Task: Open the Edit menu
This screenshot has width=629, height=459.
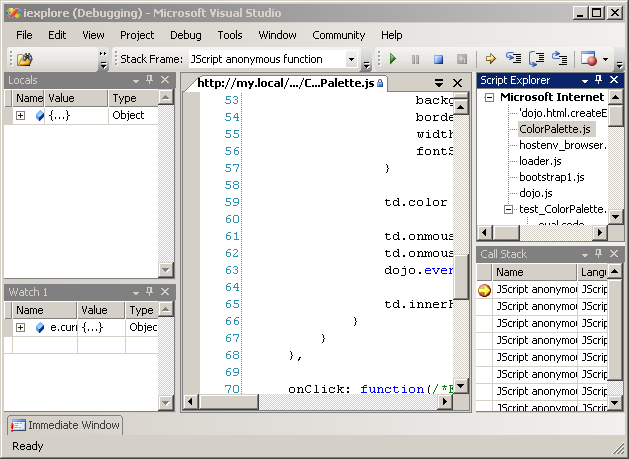Action: (x=57, y=35)
